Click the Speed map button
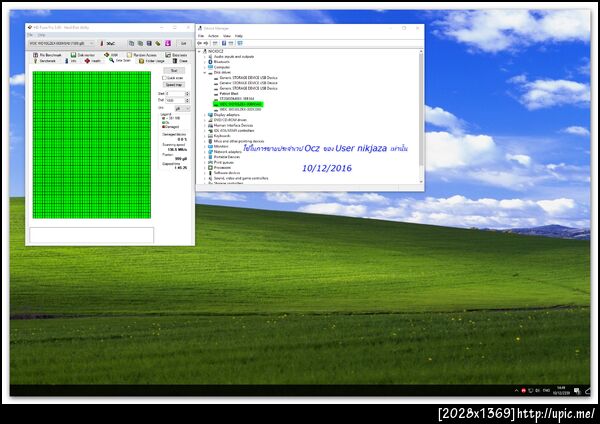The width and height of the screenshot is (600, 424). click(x=174, y=85)
